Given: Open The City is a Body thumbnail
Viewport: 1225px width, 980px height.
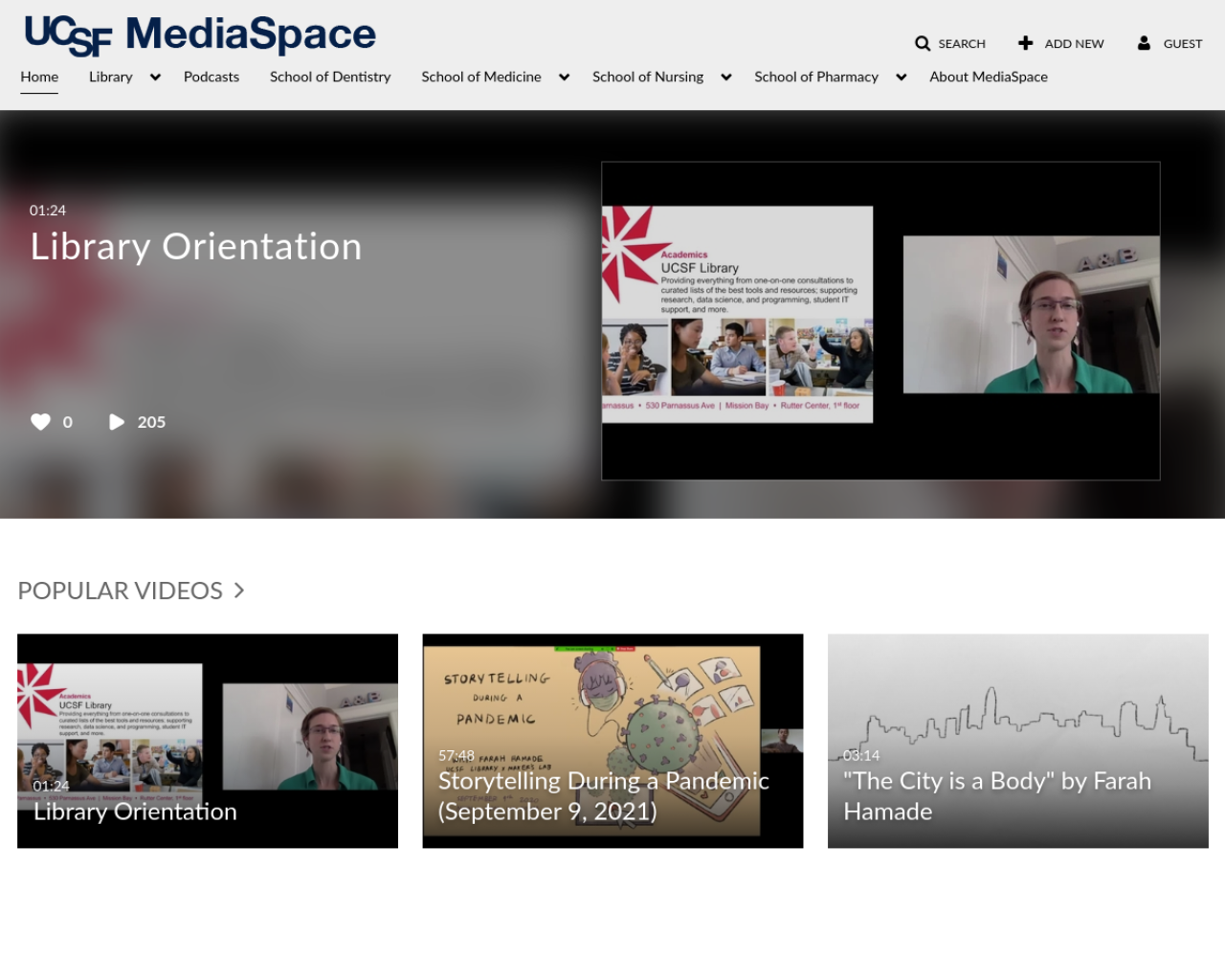Looking at the screenshot, I should click(x=1018, y=741).
